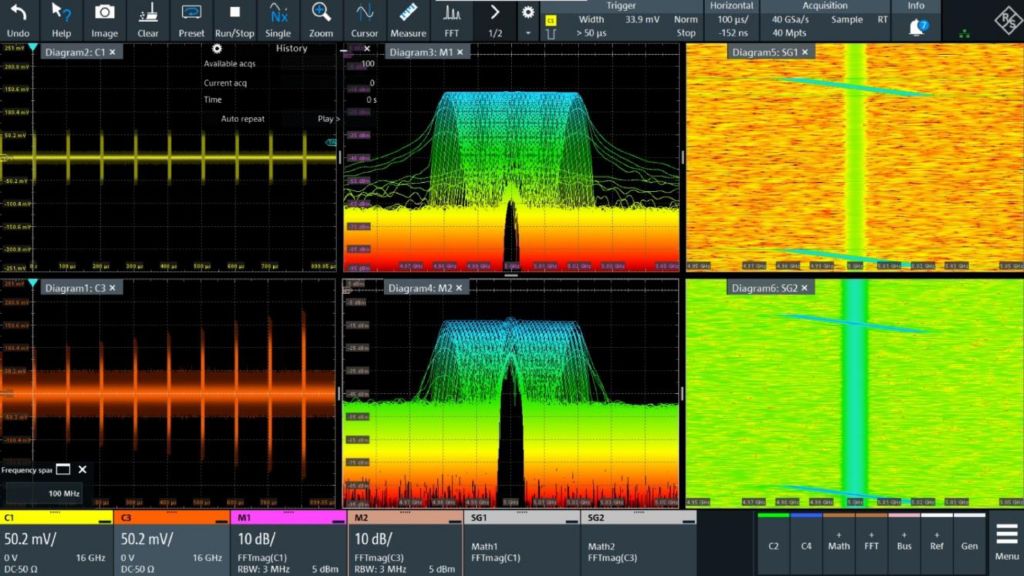Screen dimensions: 1024x576
Task: Toggle the Auto repeat option in History
Action: point(245,118)
